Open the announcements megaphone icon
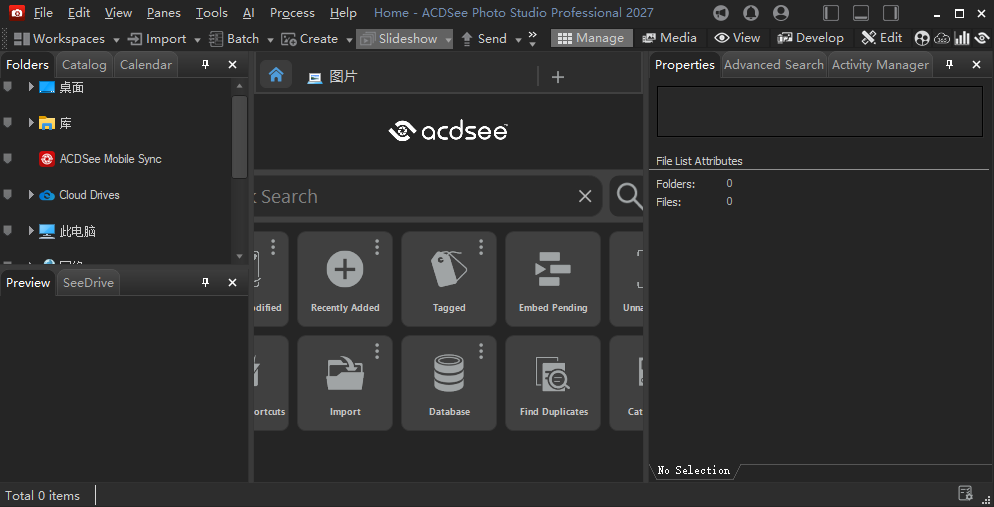 [x=721, y=13]
